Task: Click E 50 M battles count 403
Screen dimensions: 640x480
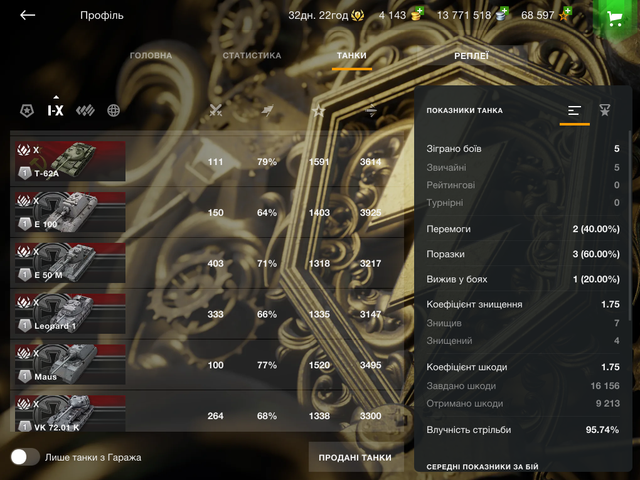Action: coord(216,263)
